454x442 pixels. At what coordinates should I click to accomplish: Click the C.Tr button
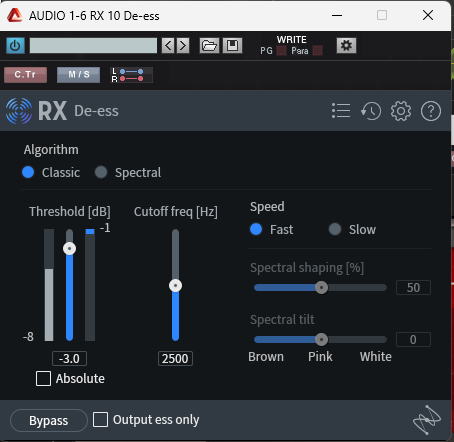25,75
